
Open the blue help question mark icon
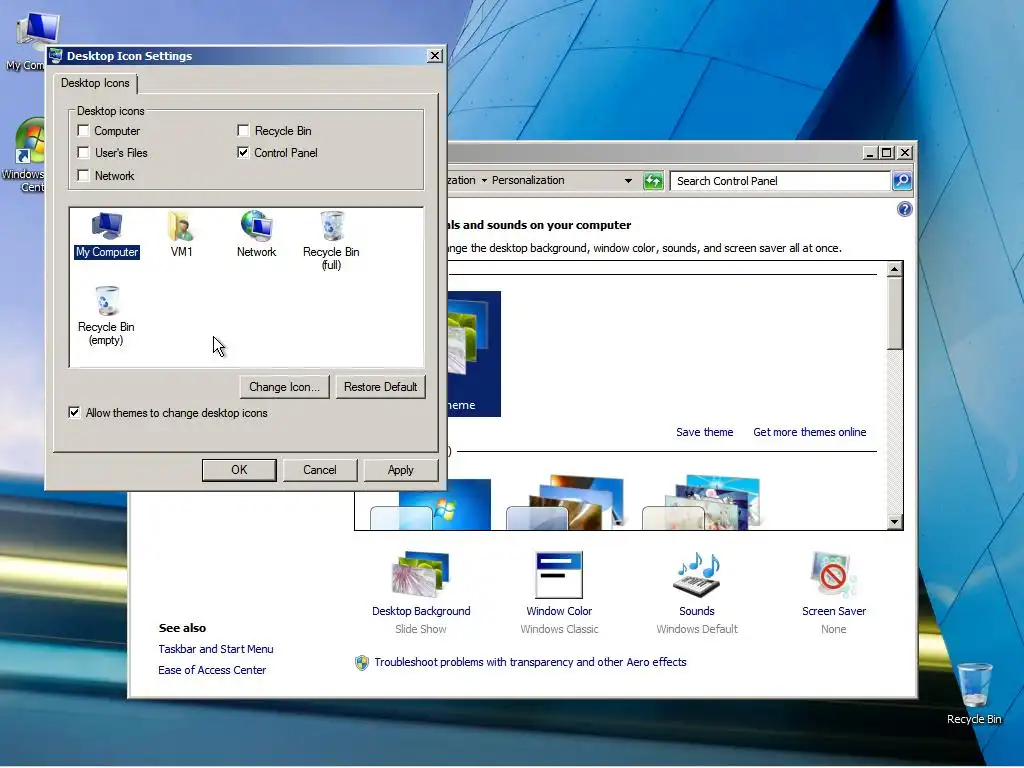click(x=904, y=209)
